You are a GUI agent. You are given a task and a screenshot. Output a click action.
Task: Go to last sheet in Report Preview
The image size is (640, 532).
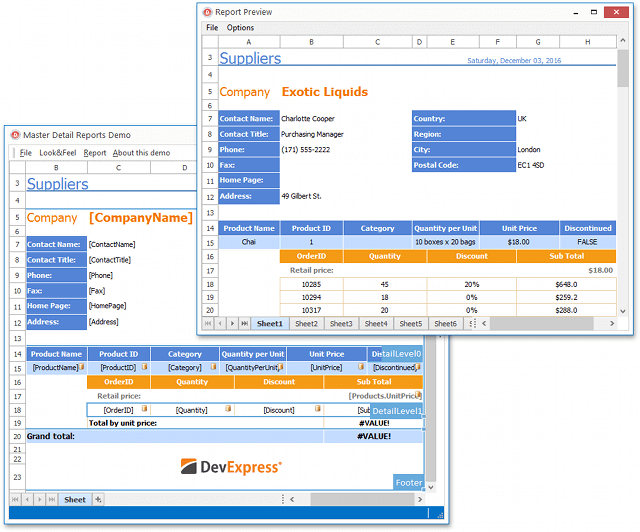coord(245,324)
